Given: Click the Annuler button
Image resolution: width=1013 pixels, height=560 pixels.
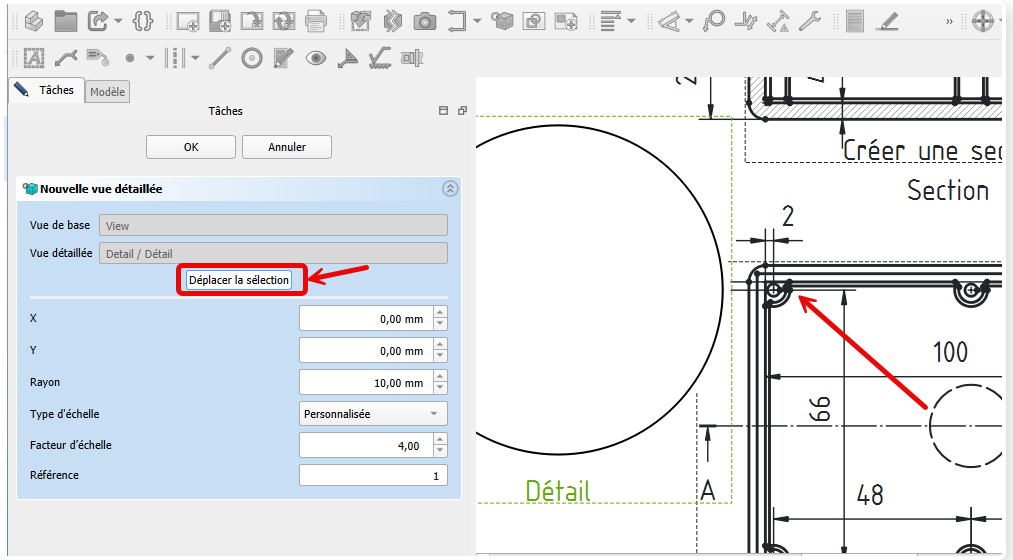Looking at the screenshot, I should coord(287,147).
